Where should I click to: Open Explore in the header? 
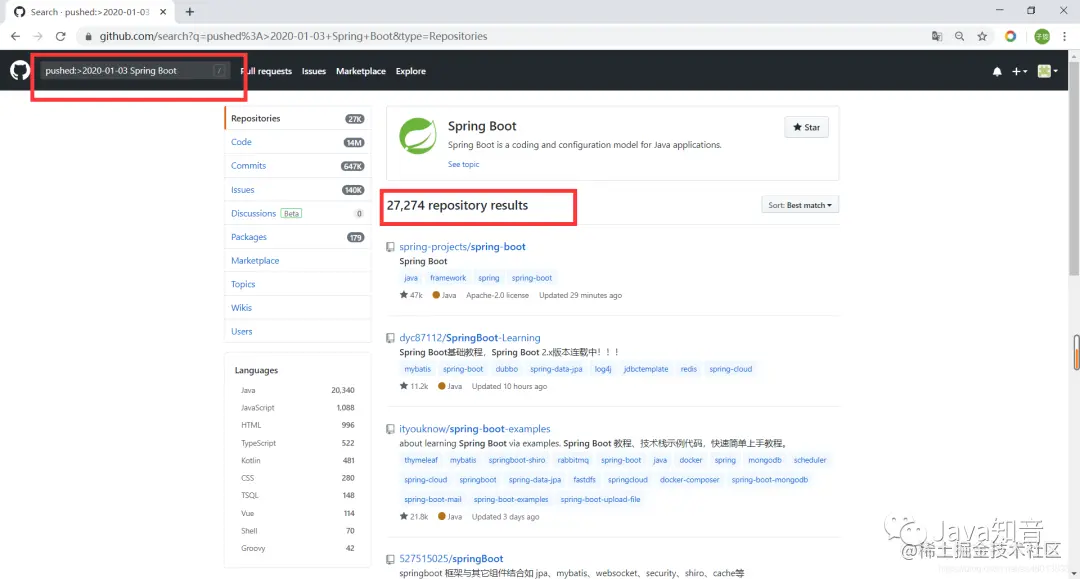pos(411,71)
